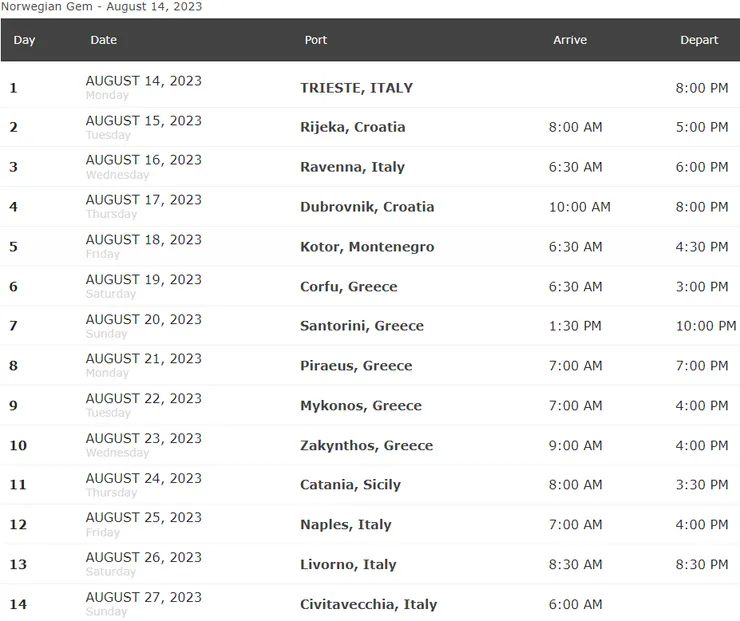Click the Mykonos, Greece port name
The image size is (740, 621).
click(x=361, y=406)
